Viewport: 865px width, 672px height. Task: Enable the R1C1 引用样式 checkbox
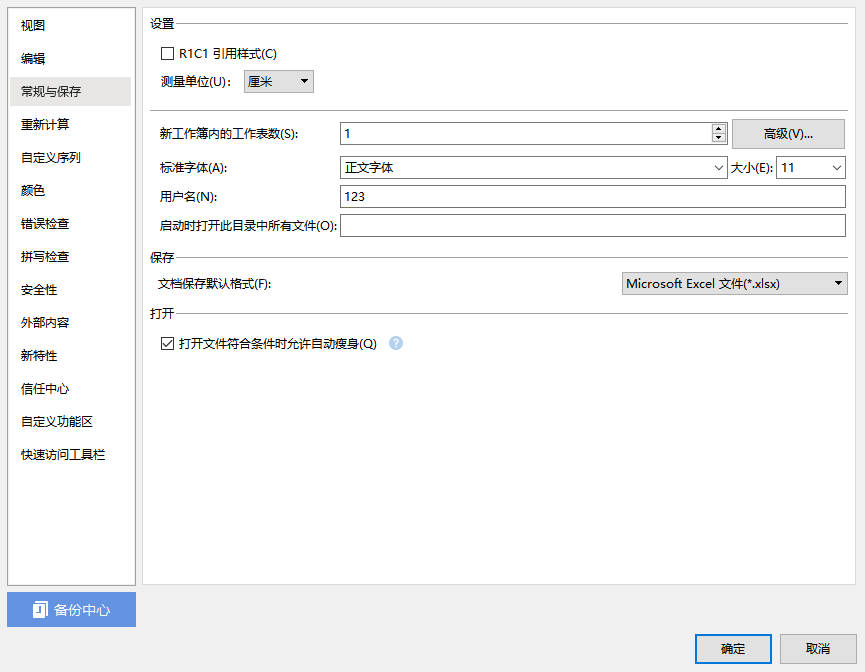click(x=168, y=53)
